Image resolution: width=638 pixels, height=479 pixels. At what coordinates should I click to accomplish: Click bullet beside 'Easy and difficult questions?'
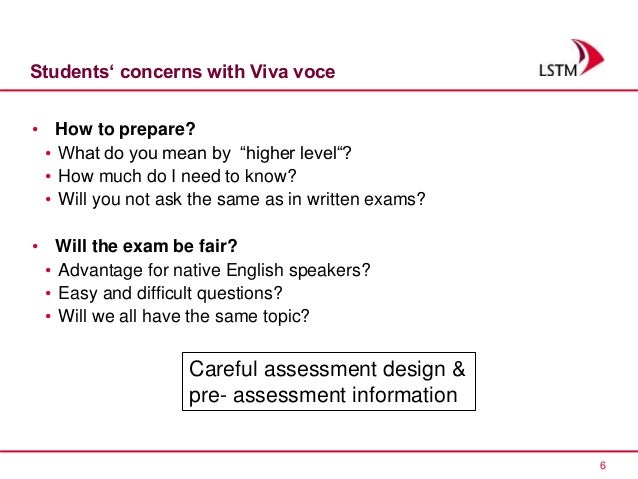(x=49, y=294)
